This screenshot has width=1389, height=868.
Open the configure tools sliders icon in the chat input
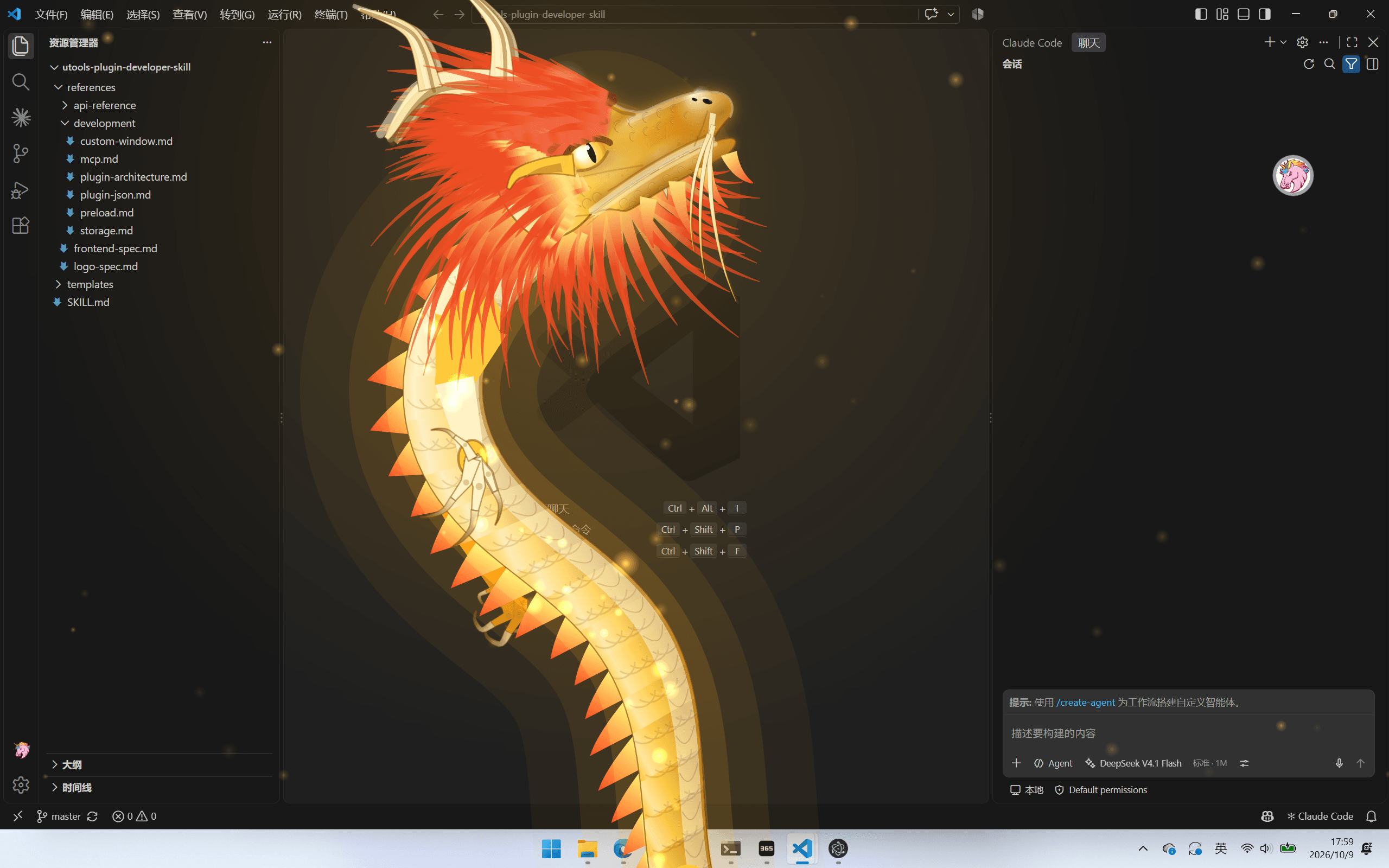(1244, 763)
